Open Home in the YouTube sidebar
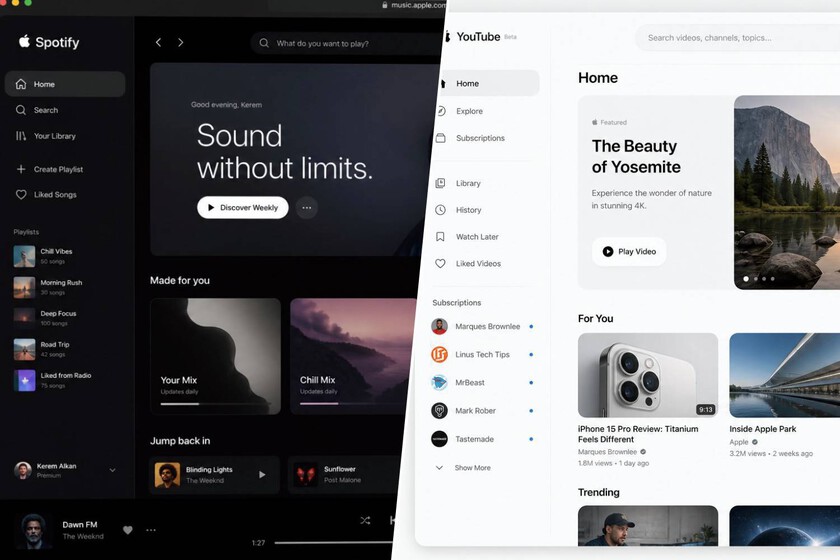This screenshot has width=840, height=560. (x=488, y=83)
